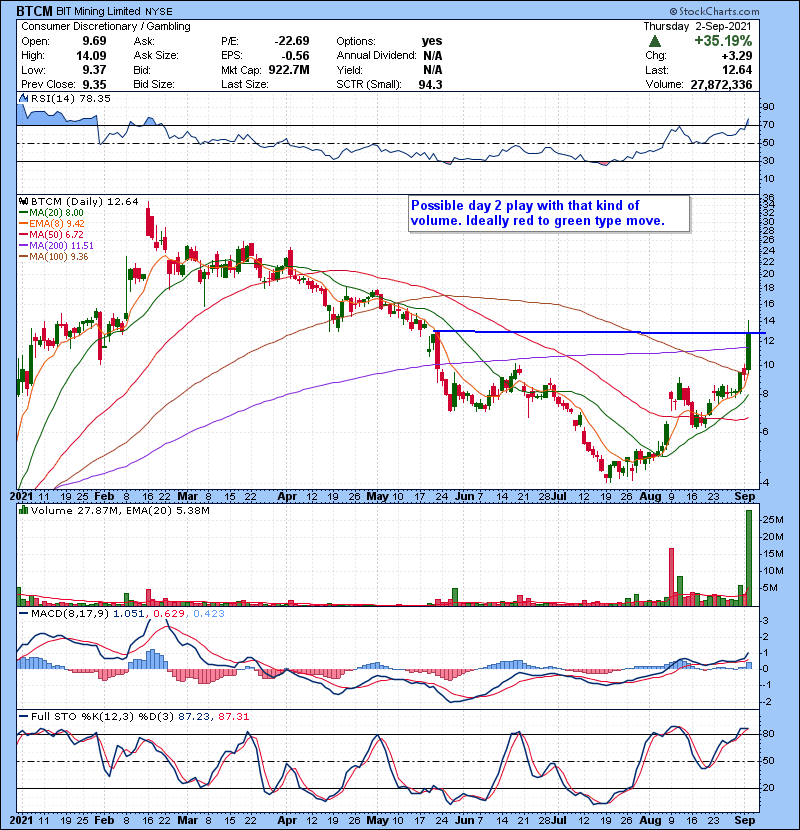Click the RSI(14) indicator icon
The image size is (800, 830).
pyautogui.click(x=23, y=98)
